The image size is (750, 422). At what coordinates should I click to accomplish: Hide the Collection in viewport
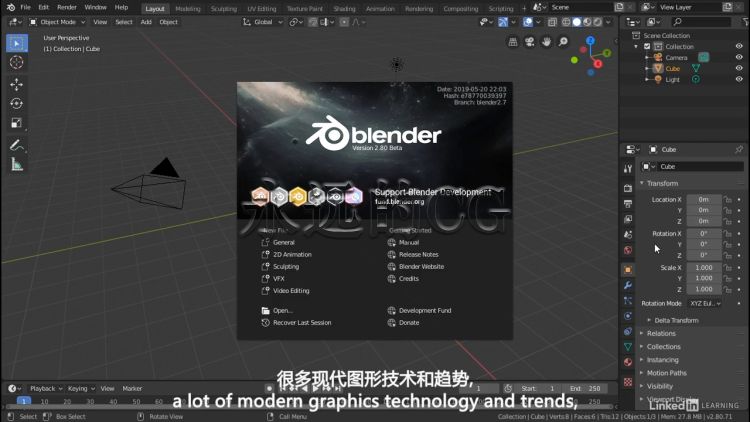[739, 46]
